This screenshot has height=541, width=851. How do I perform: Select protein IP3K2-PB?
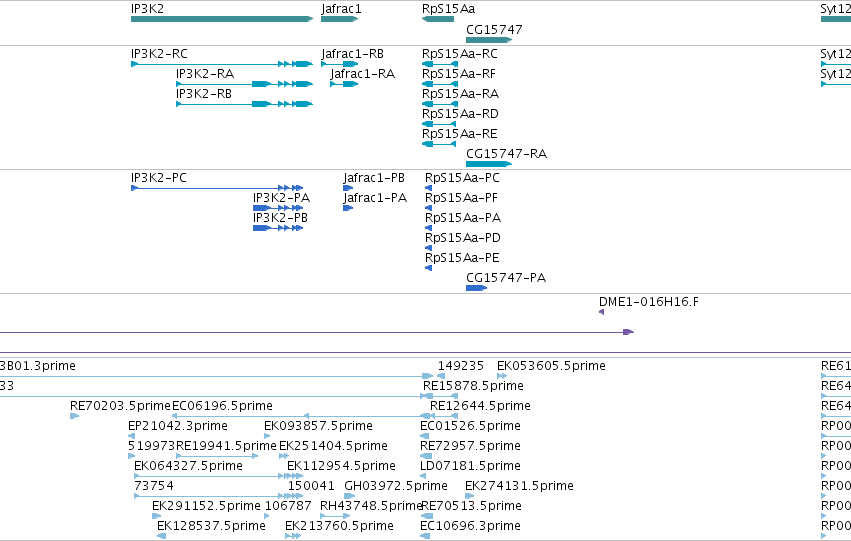click(x=278, y=228)
